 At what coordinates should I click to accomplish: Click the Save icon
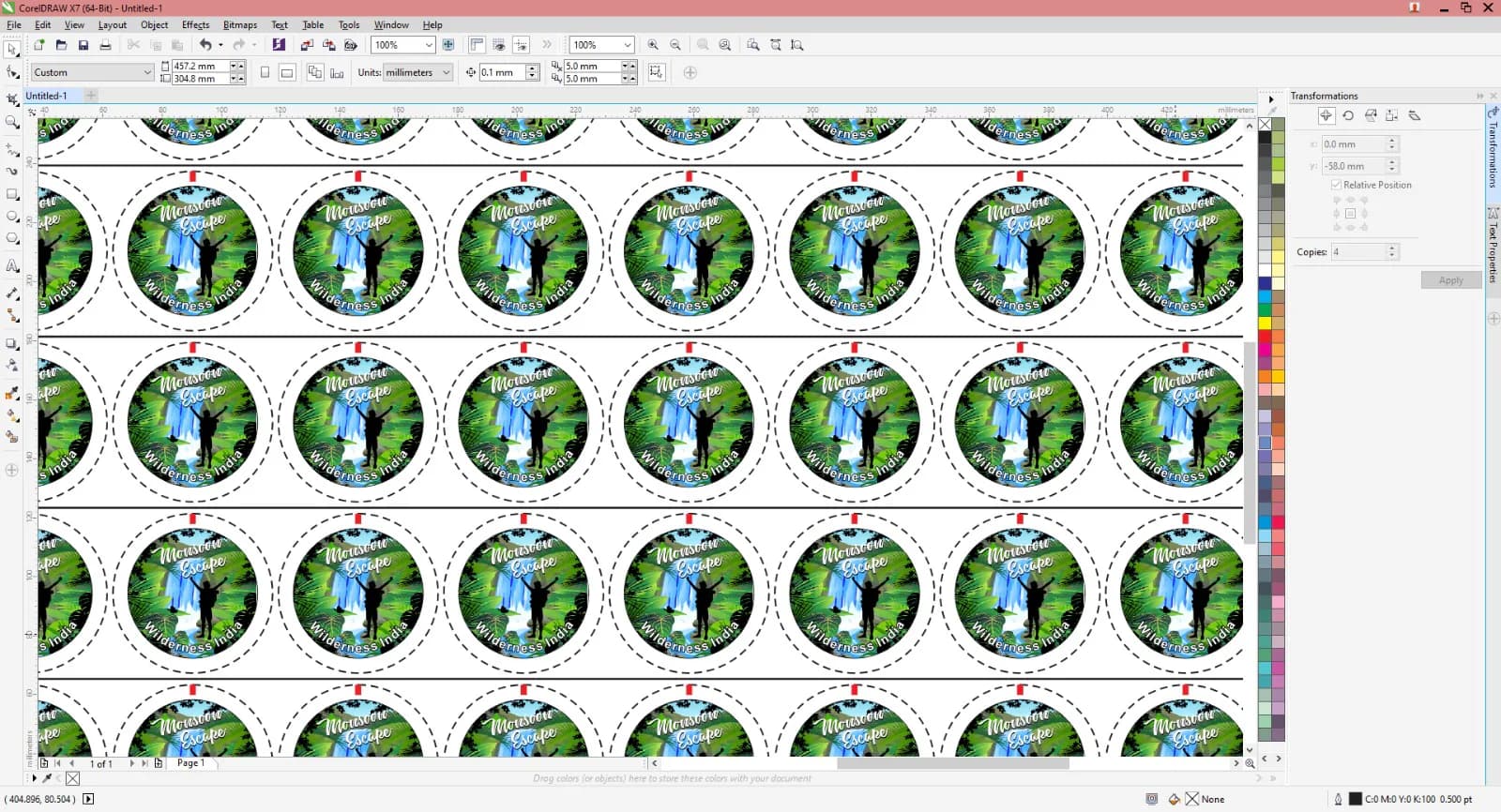tap(83, 45)
